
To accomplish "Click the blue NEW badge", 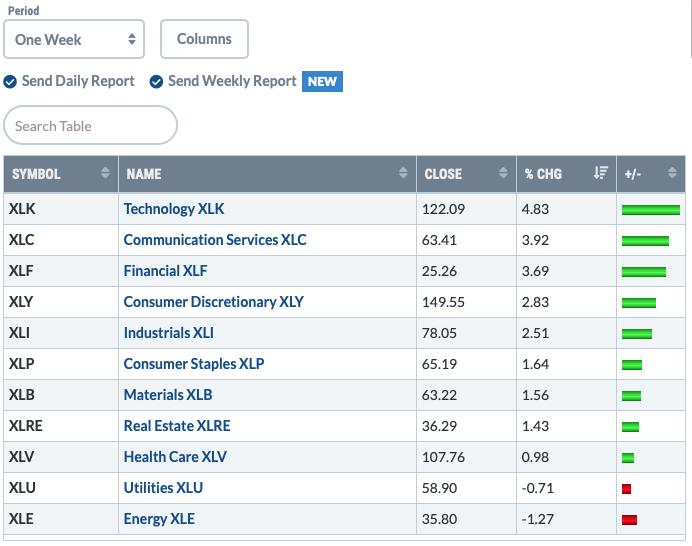I will (x=322, y=82).
